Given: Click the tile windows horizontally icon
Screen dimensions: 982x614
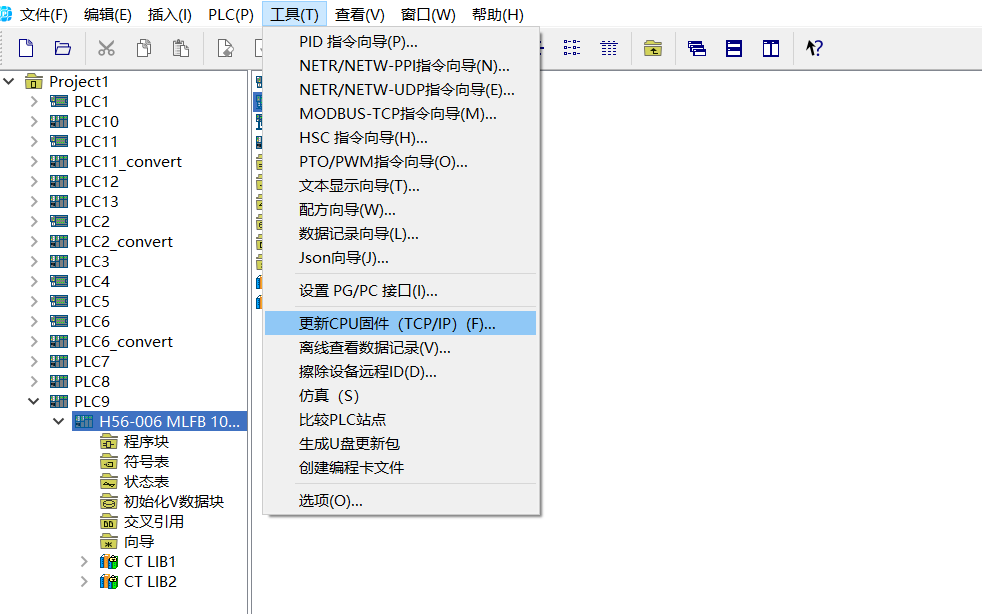Looking at the screenshot, I should click(734, 48).
